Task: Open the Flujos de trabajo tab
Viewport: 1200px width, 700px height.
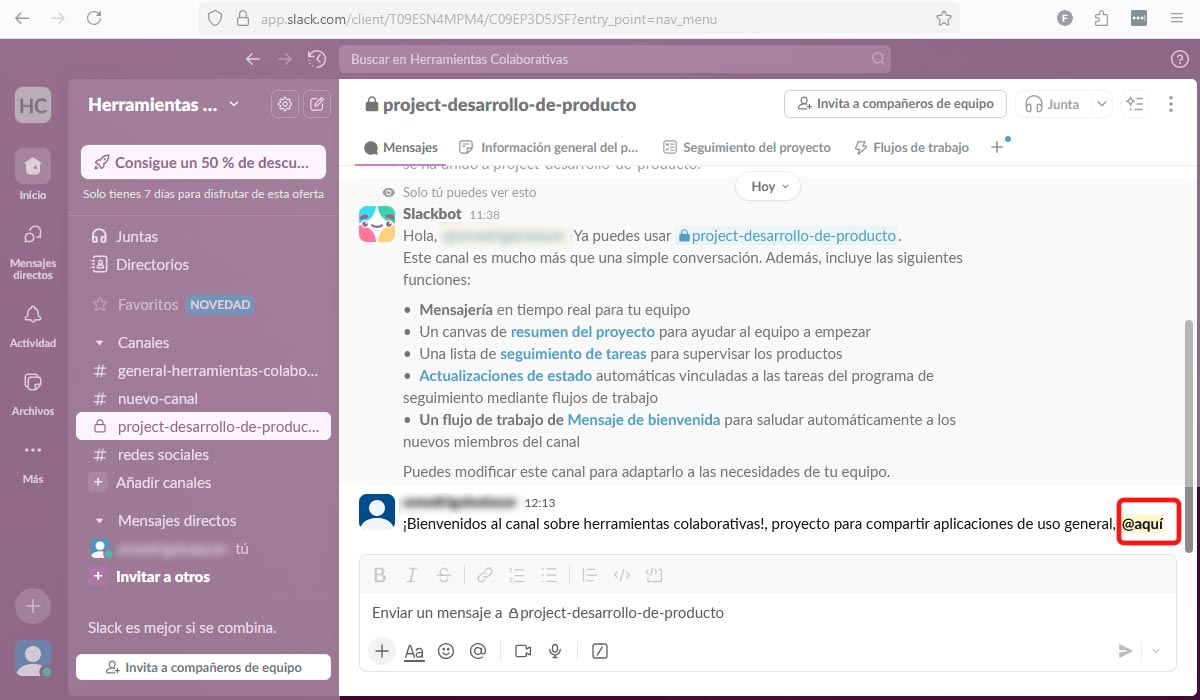Action: pyautogui.click(x=911, y=147)
